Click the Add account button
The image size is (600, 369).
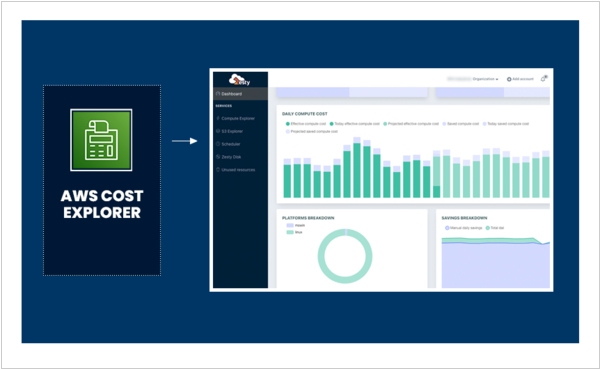click(520, 79)
